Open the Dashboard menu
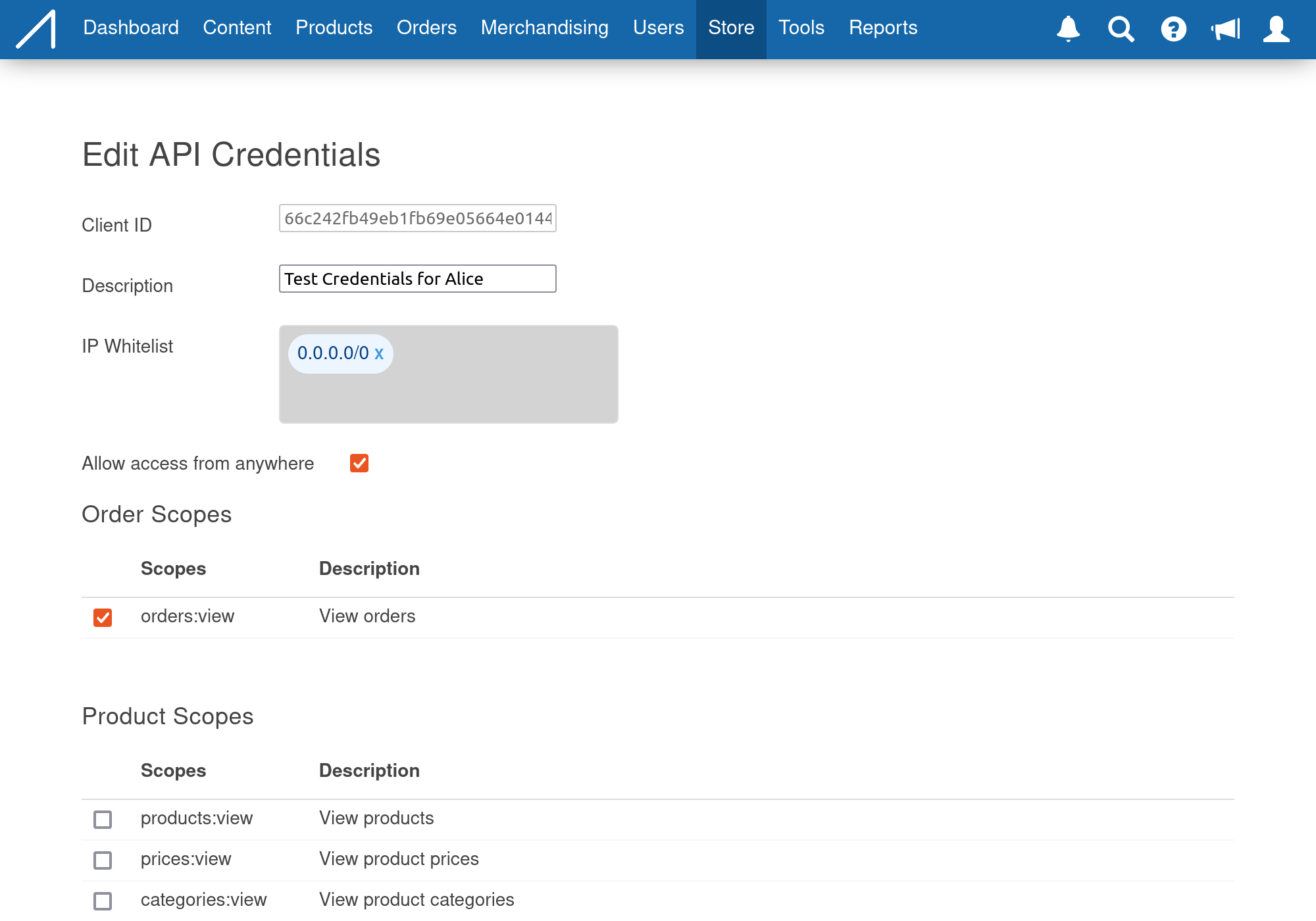Viewport: 1316px width, 921px height. coord(131,28)
